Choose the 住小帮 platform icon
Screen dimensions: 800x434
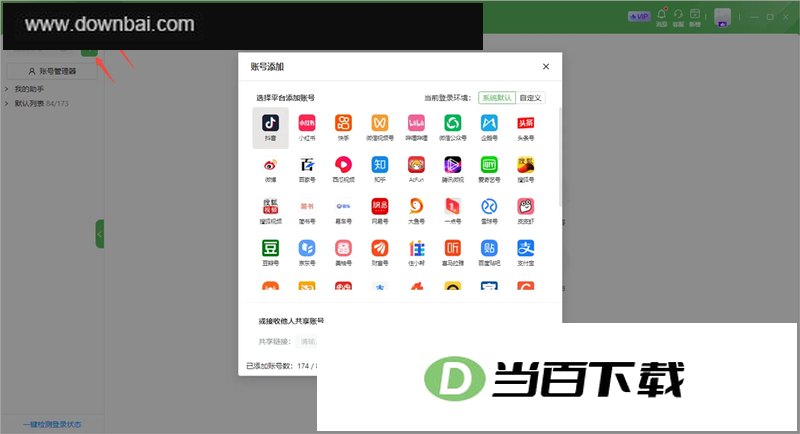coord(416,248)
